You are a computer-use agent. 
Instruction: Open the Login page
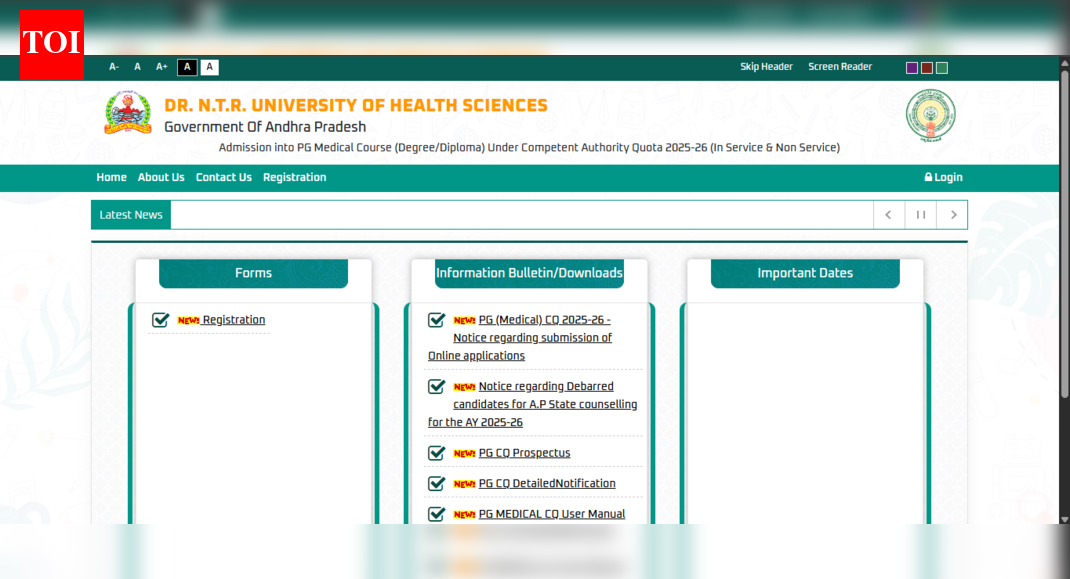[x=943, y=177]
